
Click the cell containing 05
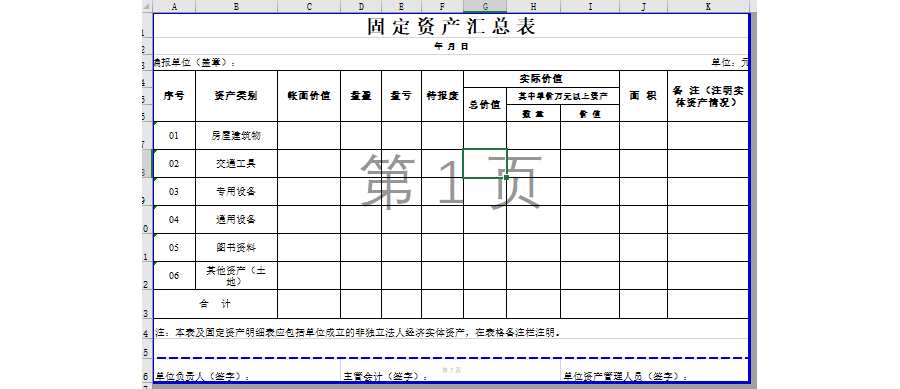click(x=174, y=247)
